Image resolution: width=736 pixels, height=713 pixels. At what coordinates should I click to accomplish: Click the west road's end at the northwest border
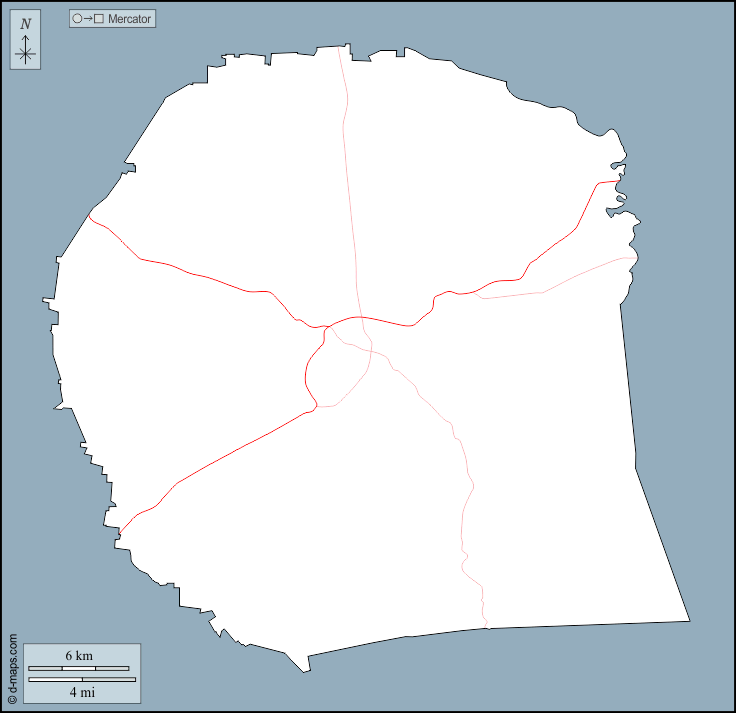(x=90, y=213)
